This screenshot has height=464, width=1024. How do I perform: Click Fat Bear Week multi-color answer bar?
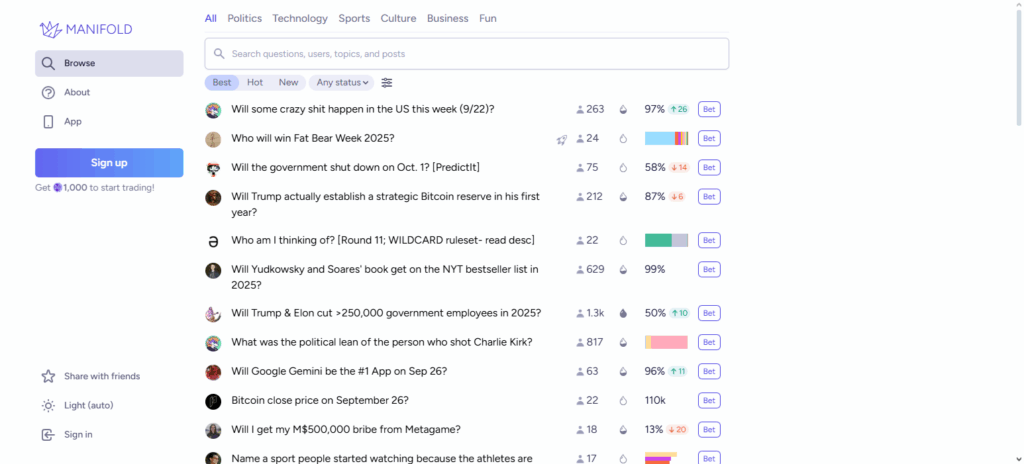point(667,139)
